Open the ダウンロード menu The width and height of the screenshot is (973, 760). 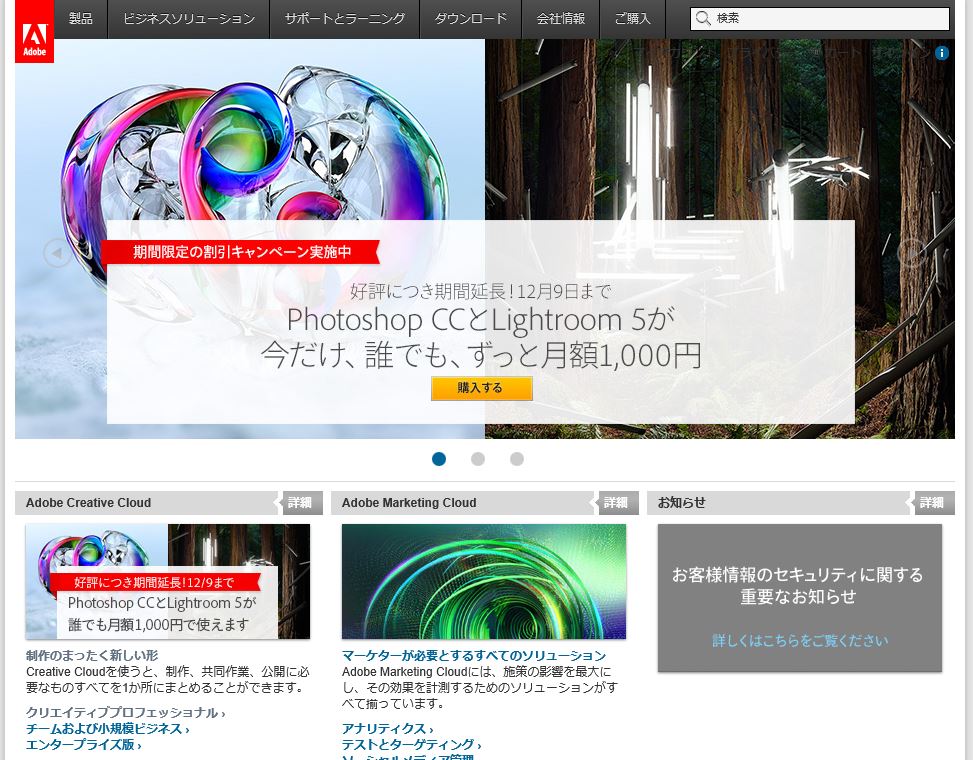pyautogui.click(x=470, y=19)
